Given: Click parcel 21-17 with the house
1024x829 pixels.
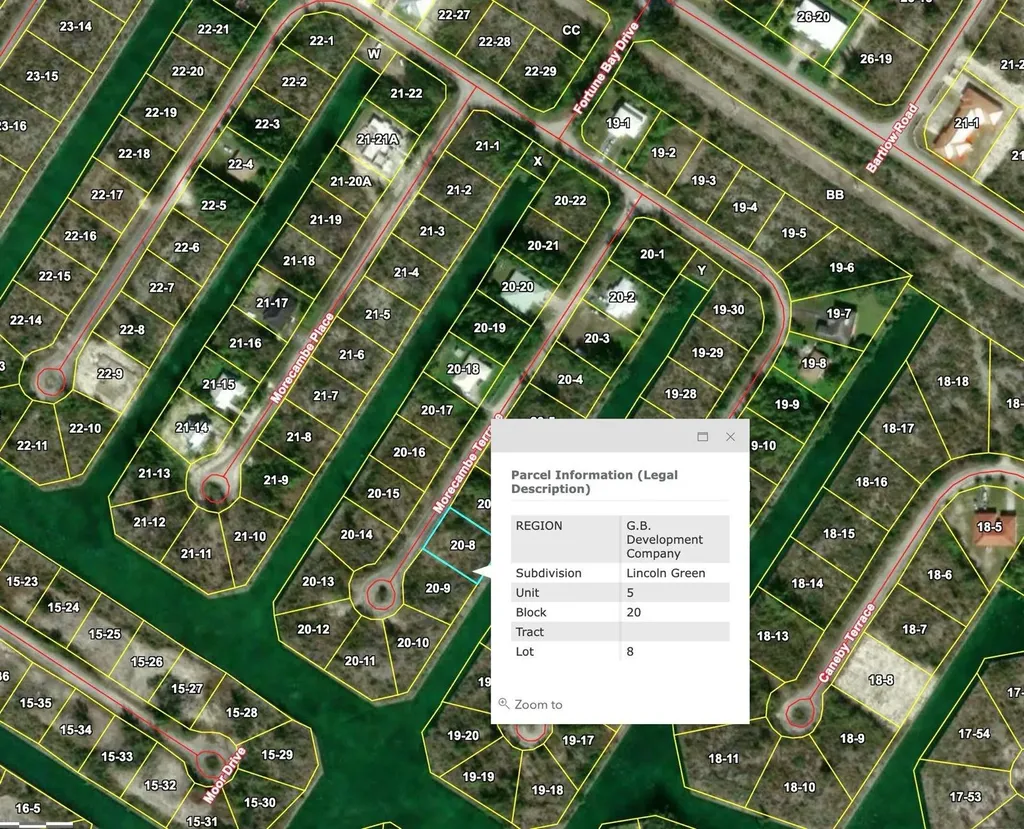Looking at the screenshot, I should point(272,303).
